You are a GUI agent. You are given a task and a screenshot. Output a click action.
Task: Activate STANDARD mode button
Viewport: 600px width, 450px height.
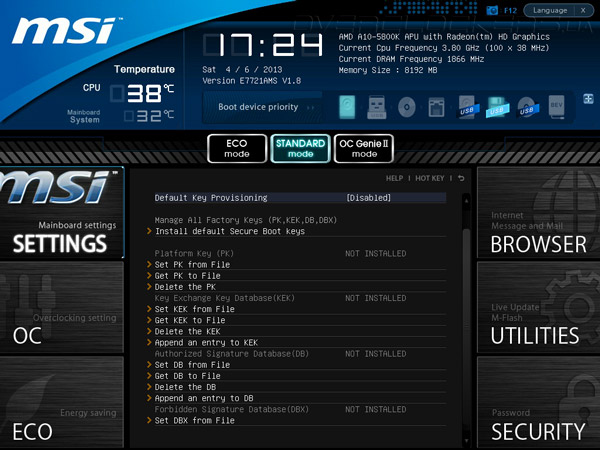tap(300, 148)
